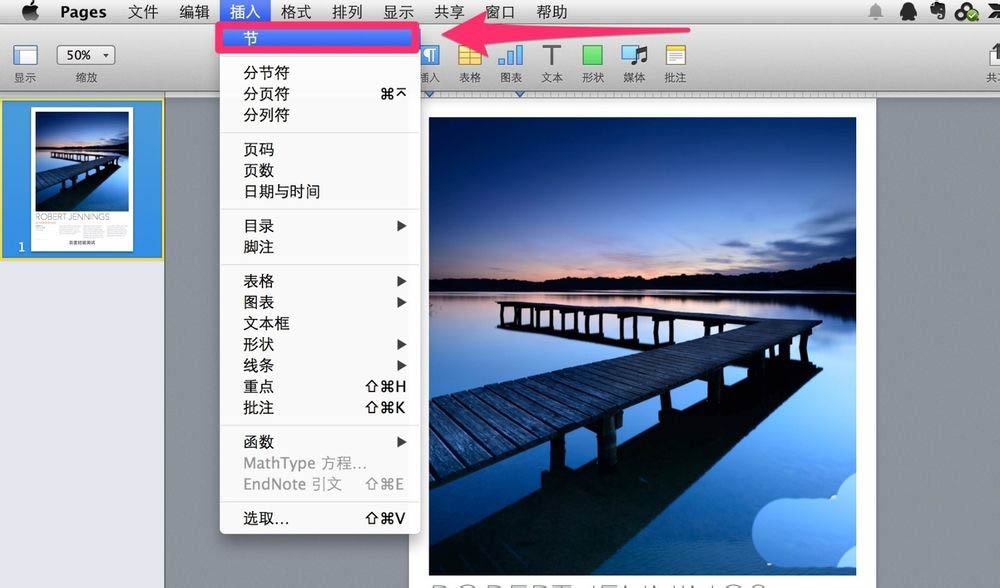This screenshot has height=588, width=1000.
Task: Select page 1 thumbnail in sidebar
Action: 82,178
